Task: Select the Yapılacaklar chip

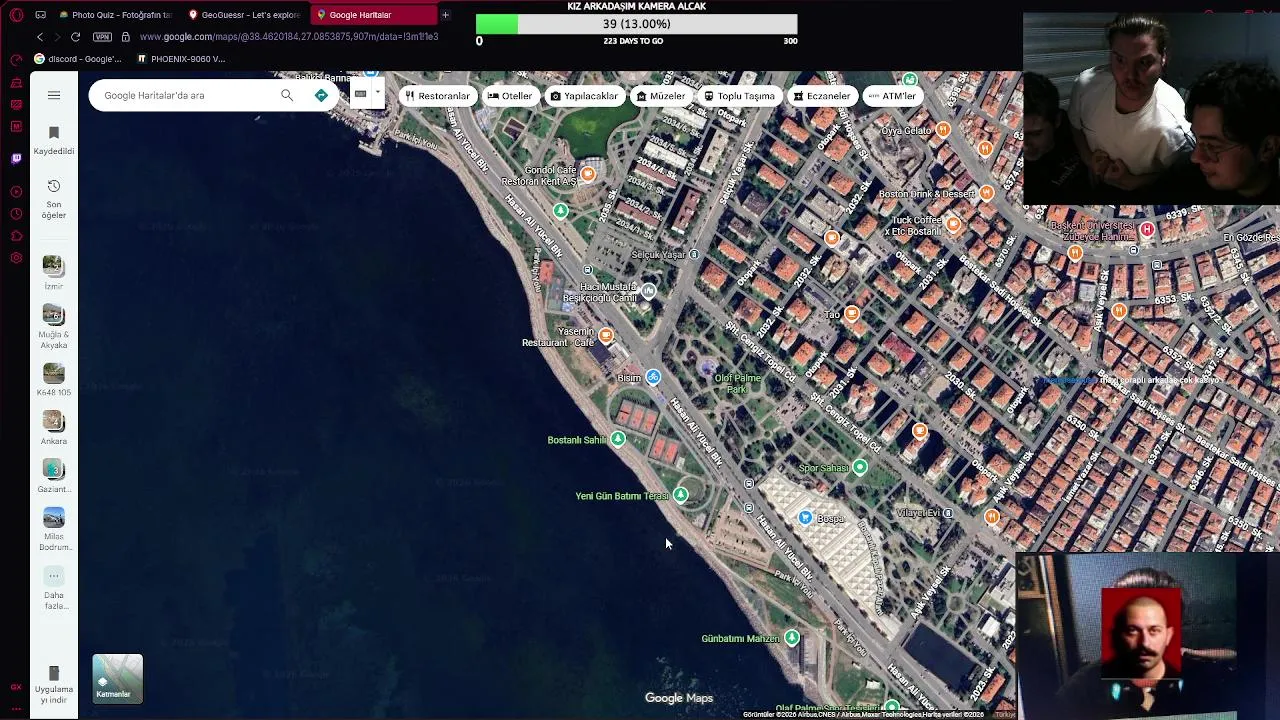Action: pyautogui.click(x=584, y=96)
